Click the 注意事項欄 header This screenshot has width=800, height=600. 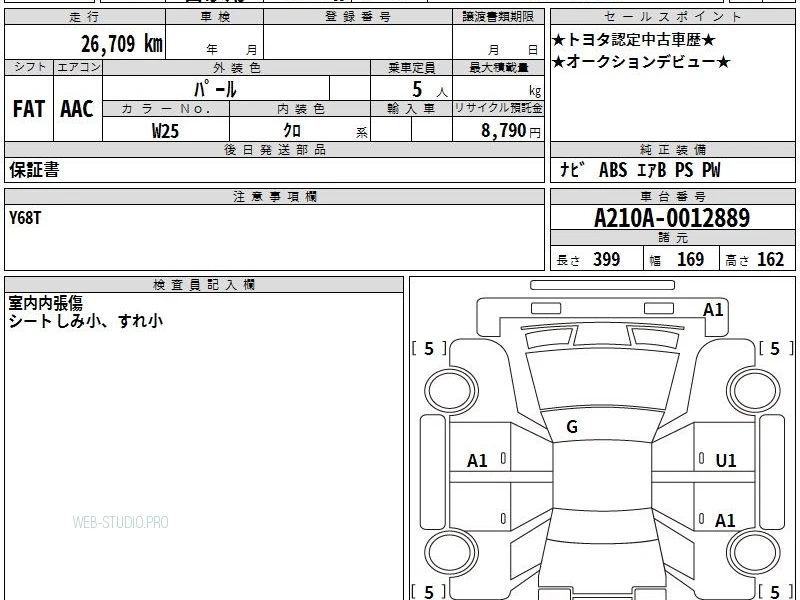click(274, 197)
